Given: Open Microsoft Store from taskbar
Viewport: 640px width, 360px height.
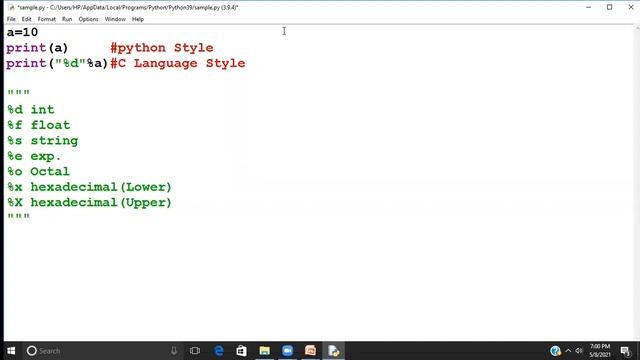Looking at the screenshot, I should (241, 351).
